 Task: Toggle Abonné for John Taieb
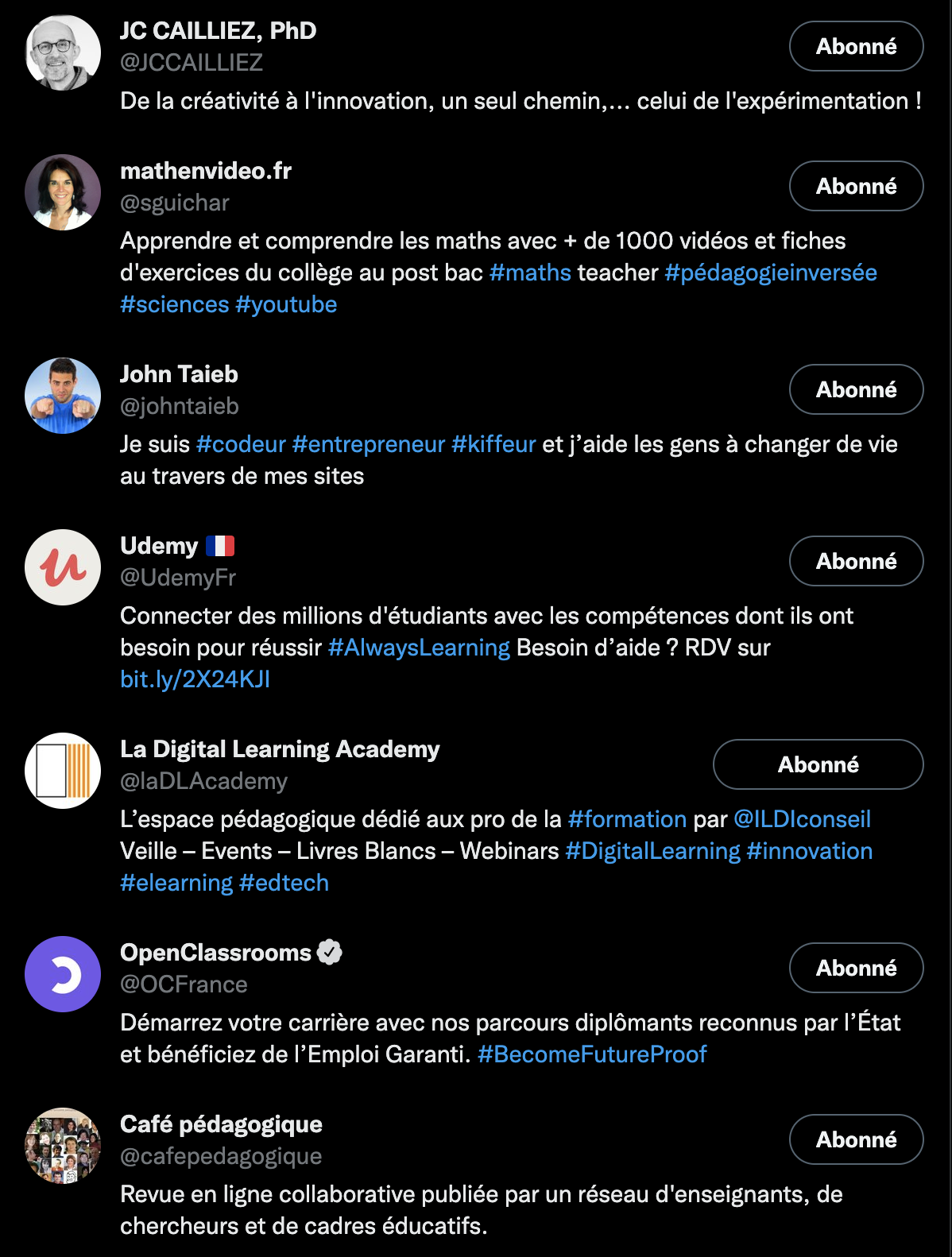856,389
